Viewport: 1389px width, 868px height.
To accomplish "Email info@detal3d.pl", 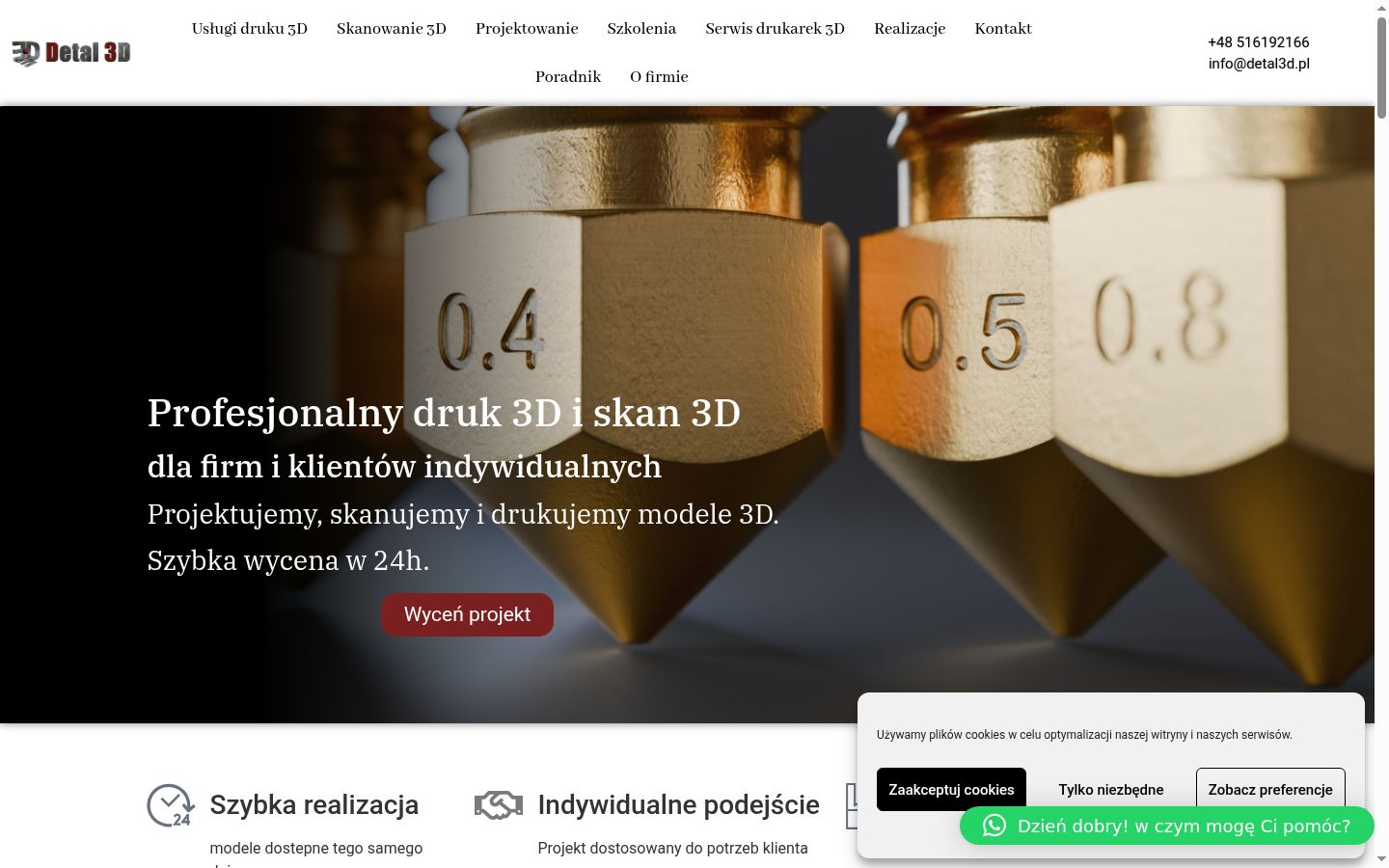I will coord(1259,64).
